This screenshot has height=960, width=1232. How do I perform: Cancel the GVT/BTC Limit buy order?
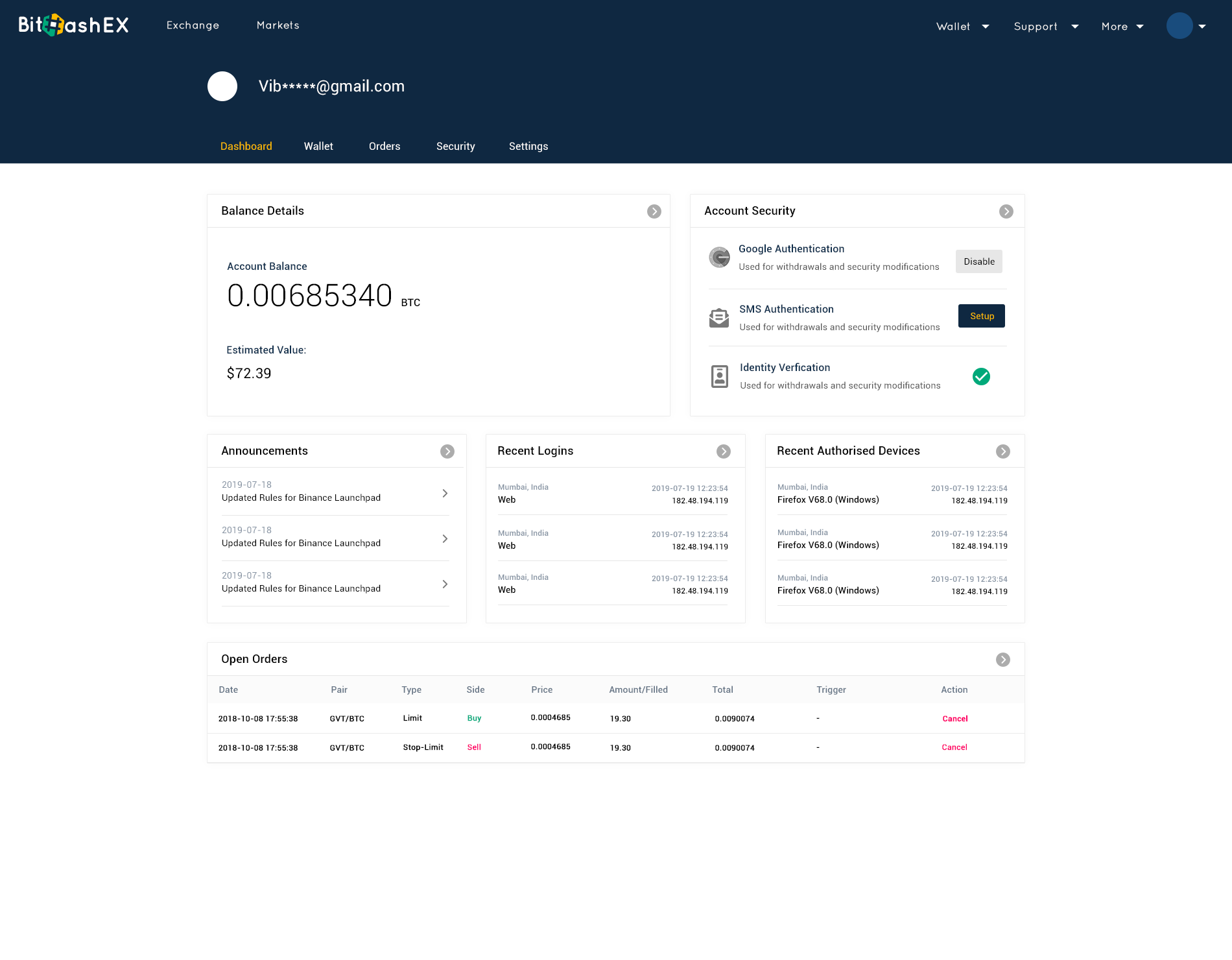[954, 719]
